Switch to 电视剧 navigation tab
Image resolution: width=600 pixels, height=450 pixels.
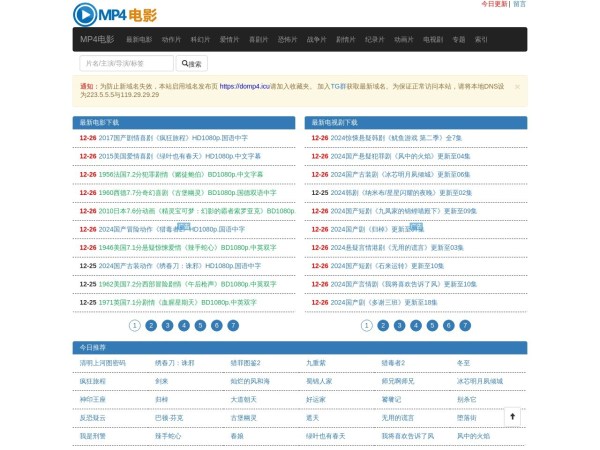433,40
